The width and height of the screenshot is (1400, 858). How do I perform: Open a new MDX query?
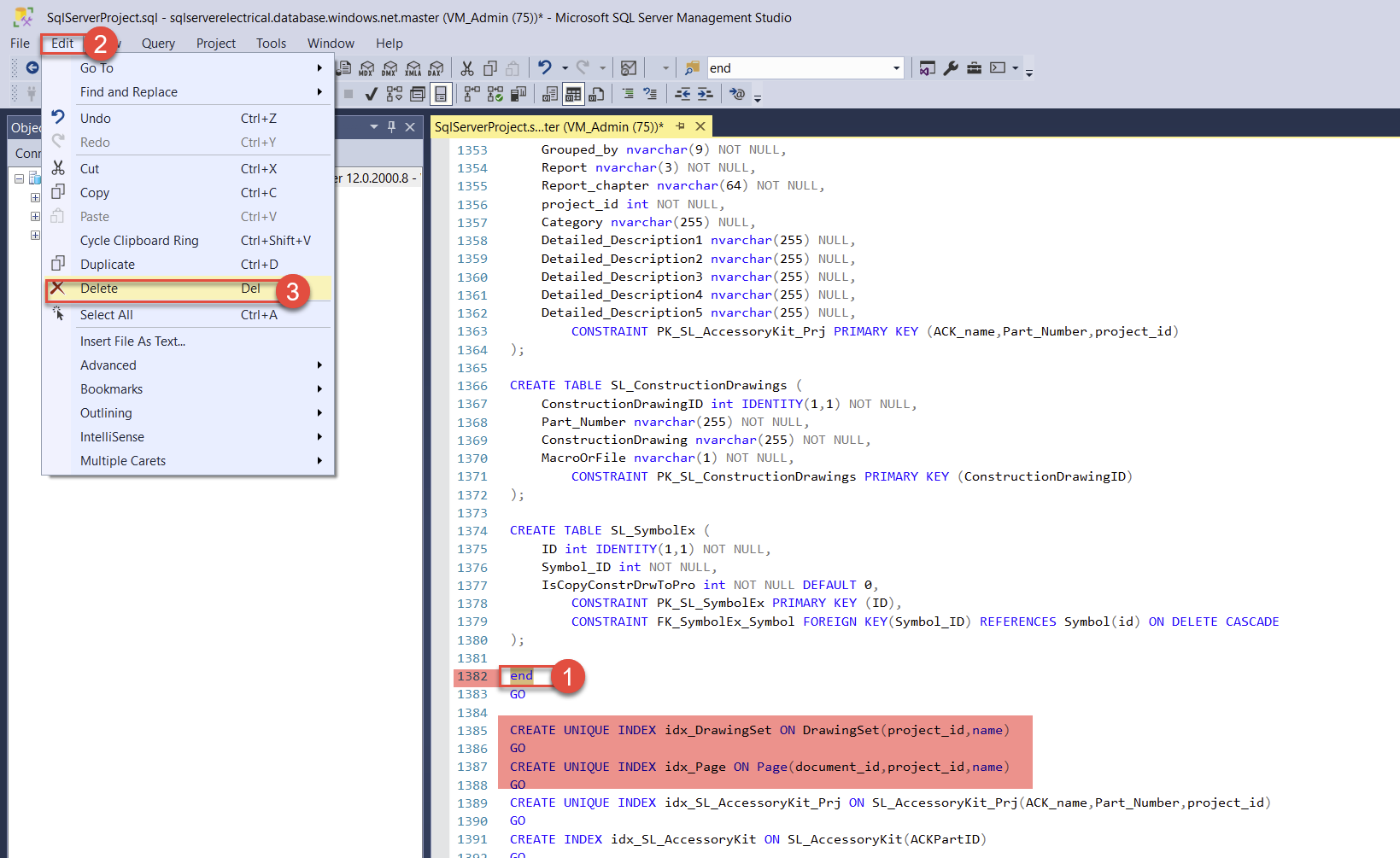366,68
